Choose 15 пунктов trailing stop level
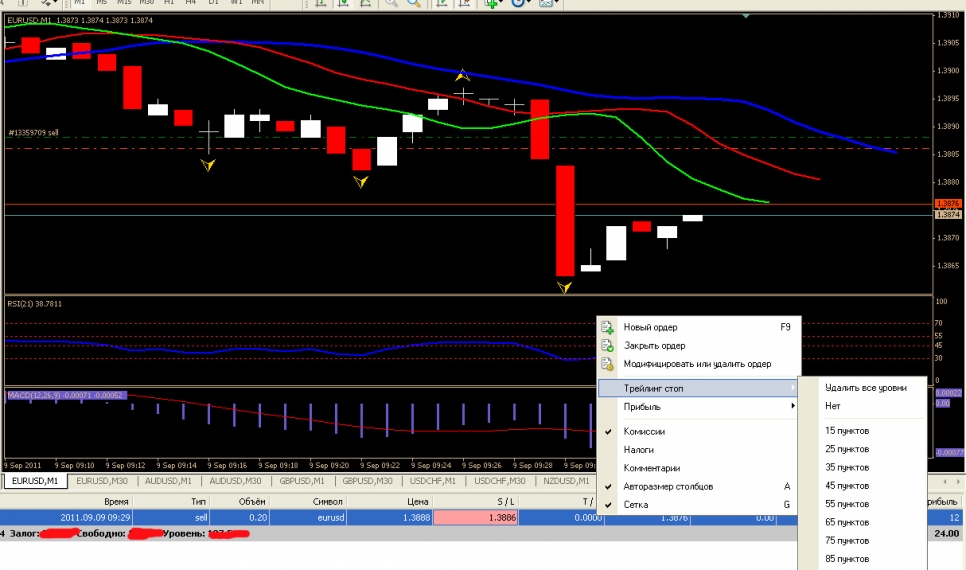Screen dimensions: 966x570 pos(847,431)
